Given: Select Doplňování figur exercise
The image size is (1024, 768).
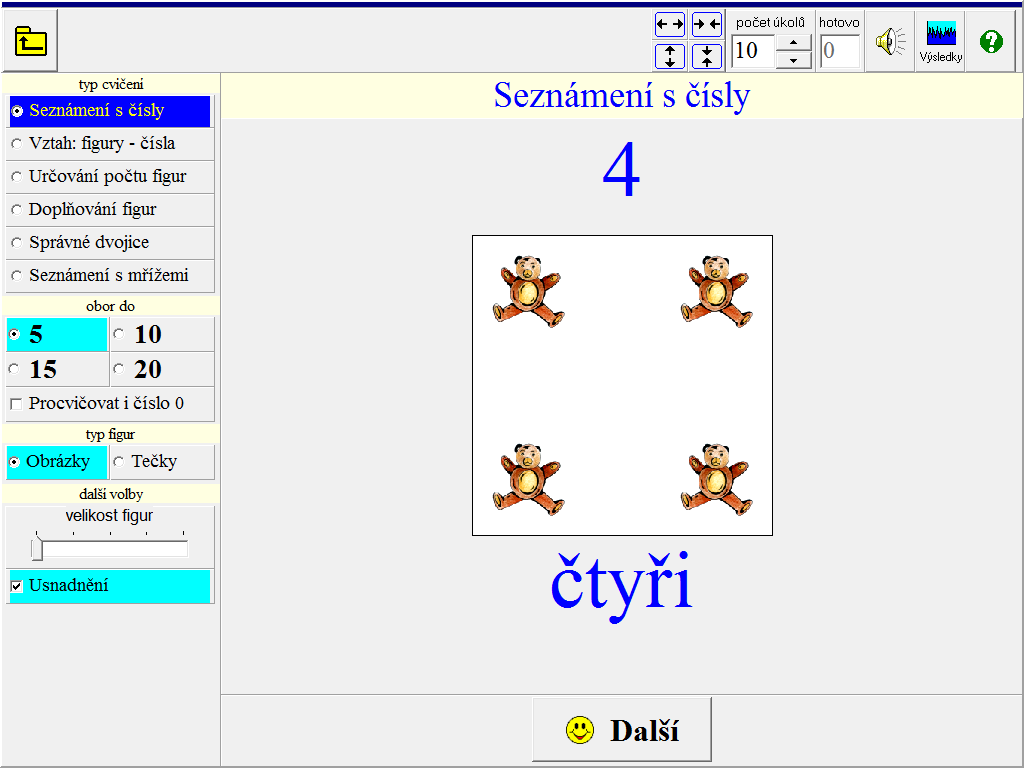Looking at the screenshot, I should point(110,210).
